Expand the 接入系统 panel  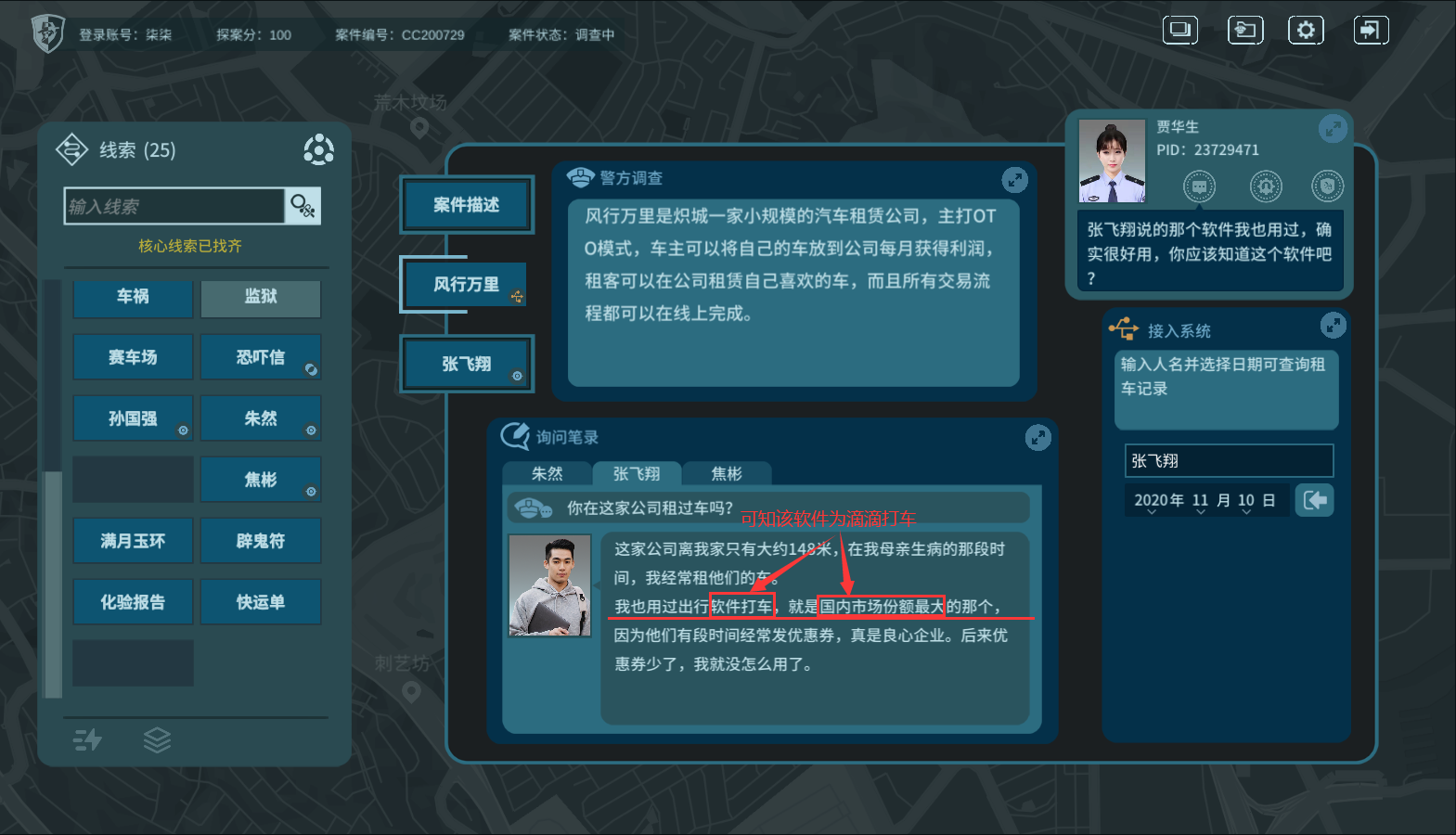point(1333,325)
